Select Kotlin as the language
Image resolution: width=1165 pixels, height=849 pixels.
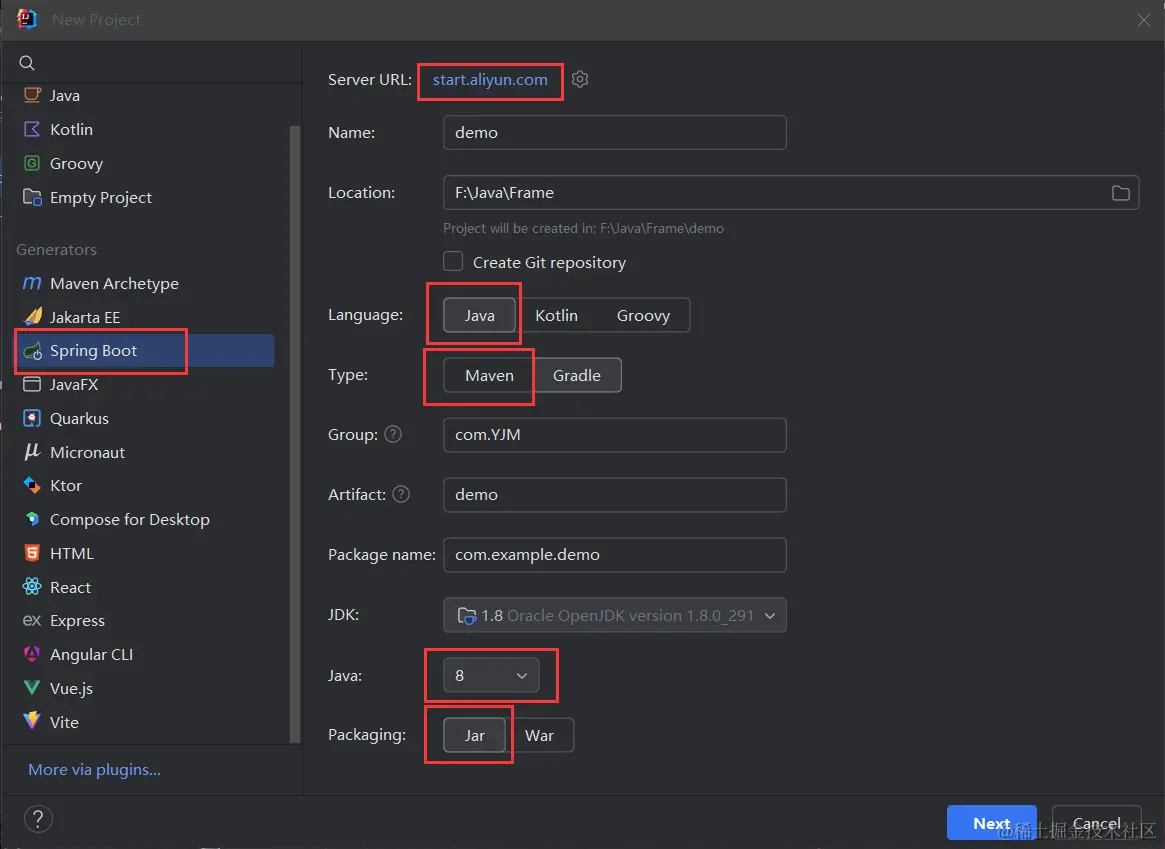pyautogui.click(x=556, y=315)
